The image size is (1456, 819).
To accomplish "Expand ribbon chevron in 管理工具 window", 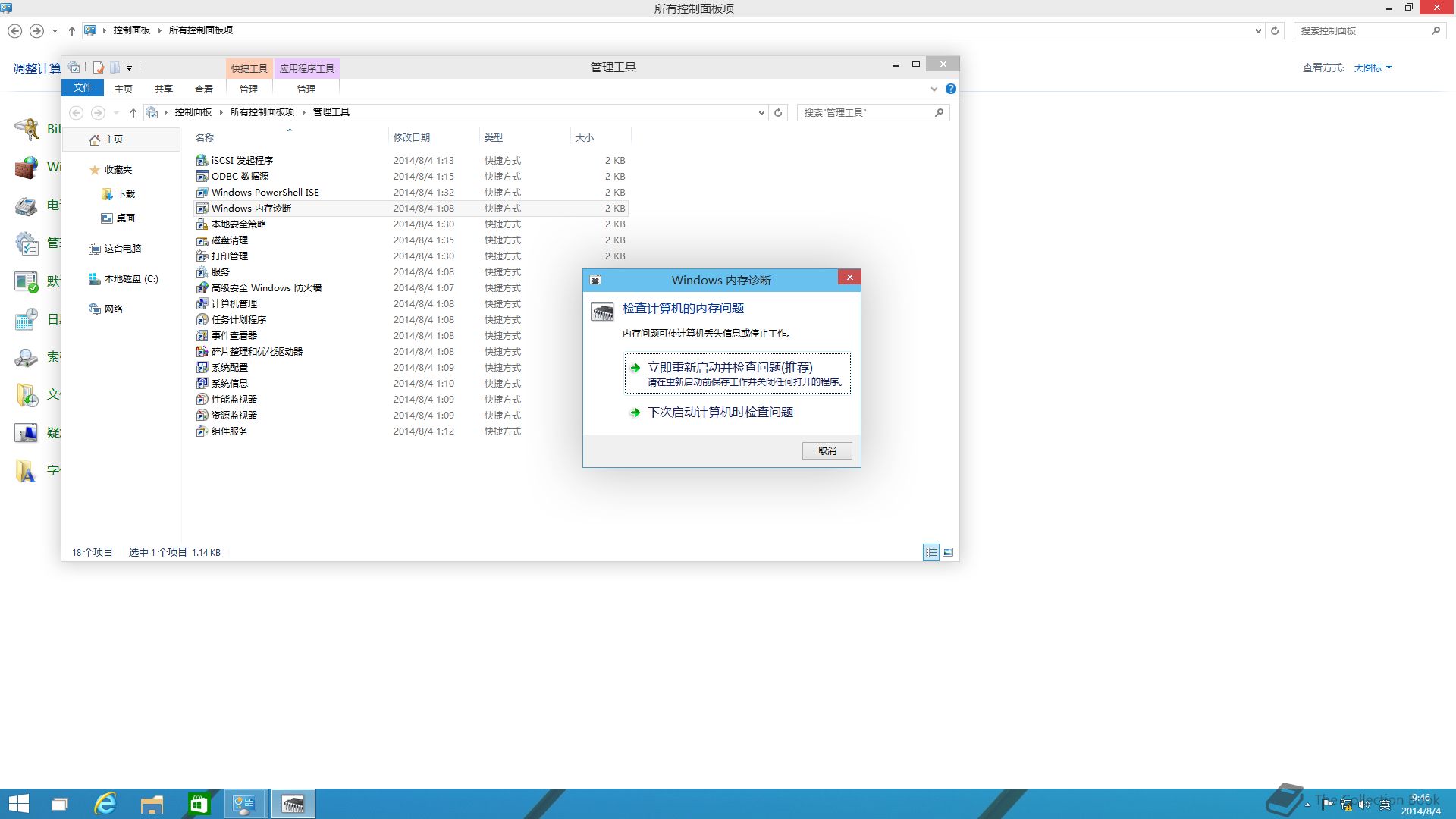I will coord(934,89).
